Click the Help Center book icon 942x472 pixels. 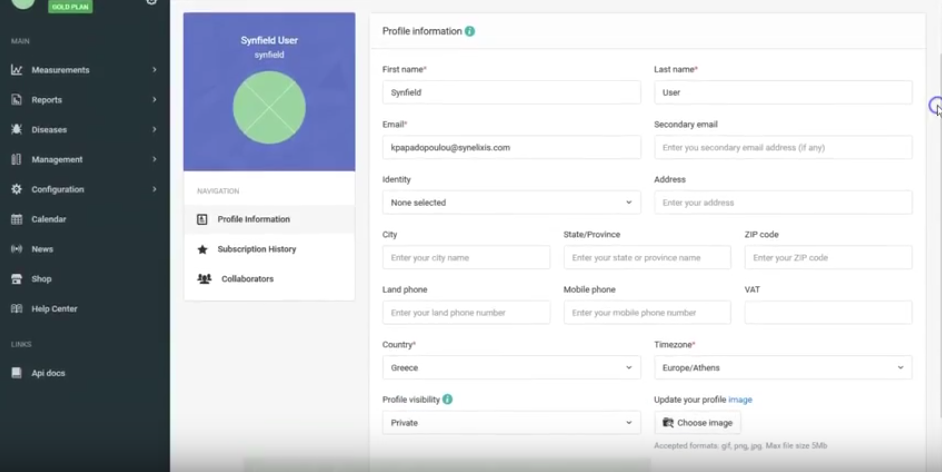pyautogui.click(x=17, y=309)
